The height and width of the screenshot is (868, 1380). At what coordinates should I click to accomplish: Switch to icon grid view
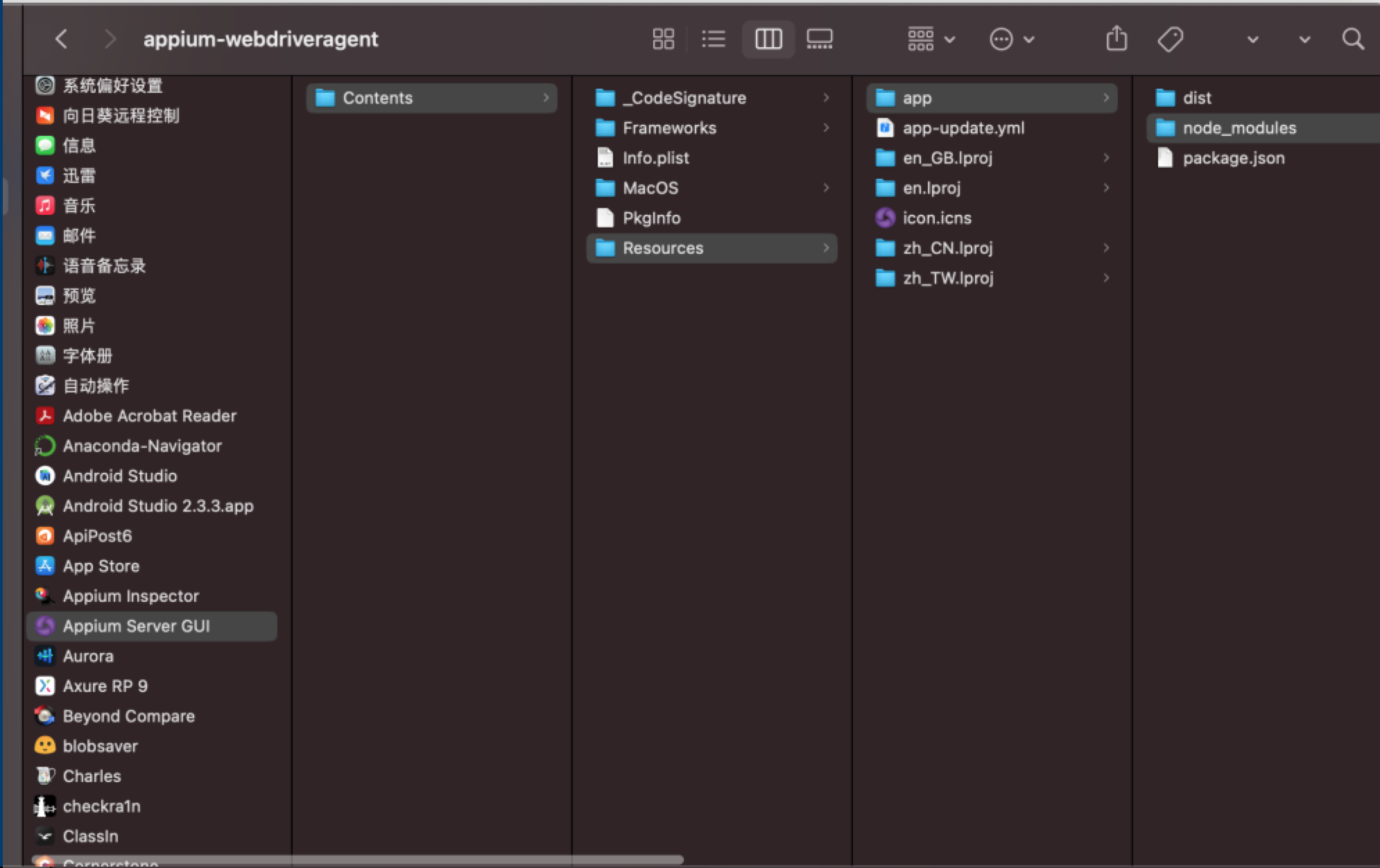(x=663, y=39)
